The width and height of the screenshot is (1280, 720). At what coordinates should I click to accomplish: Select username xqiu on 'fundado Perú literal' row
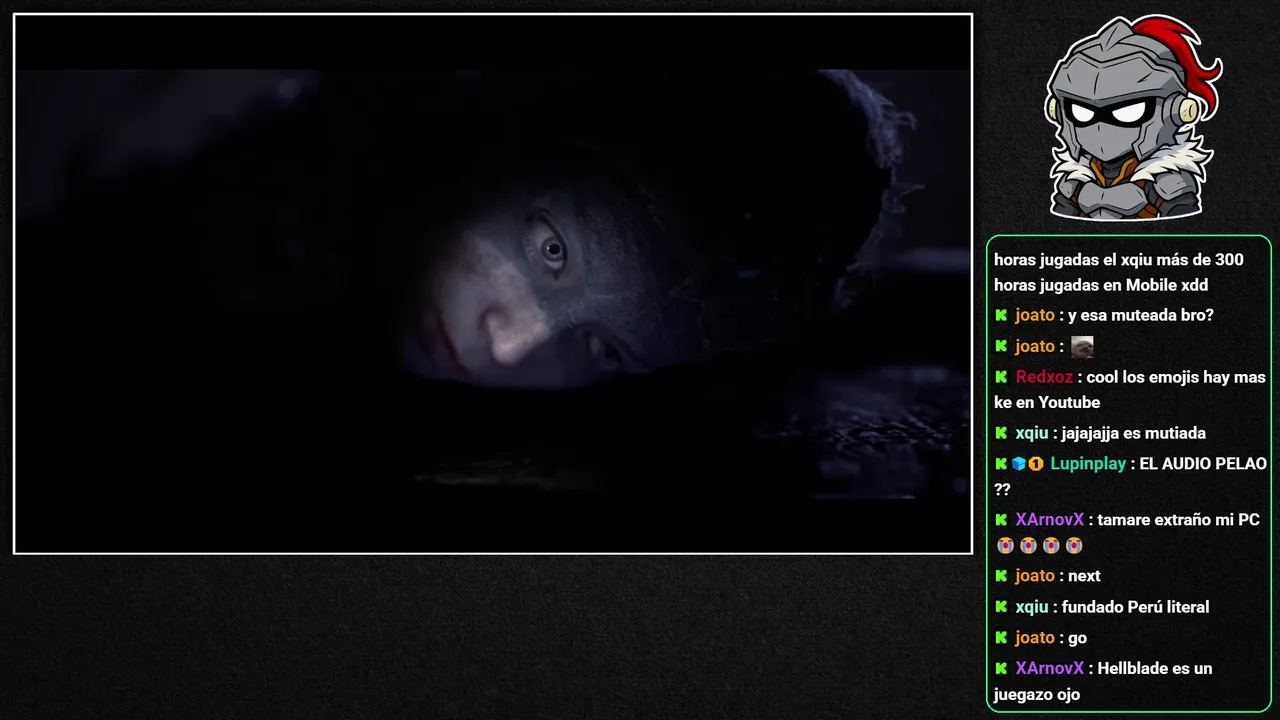coord(1032,607)
